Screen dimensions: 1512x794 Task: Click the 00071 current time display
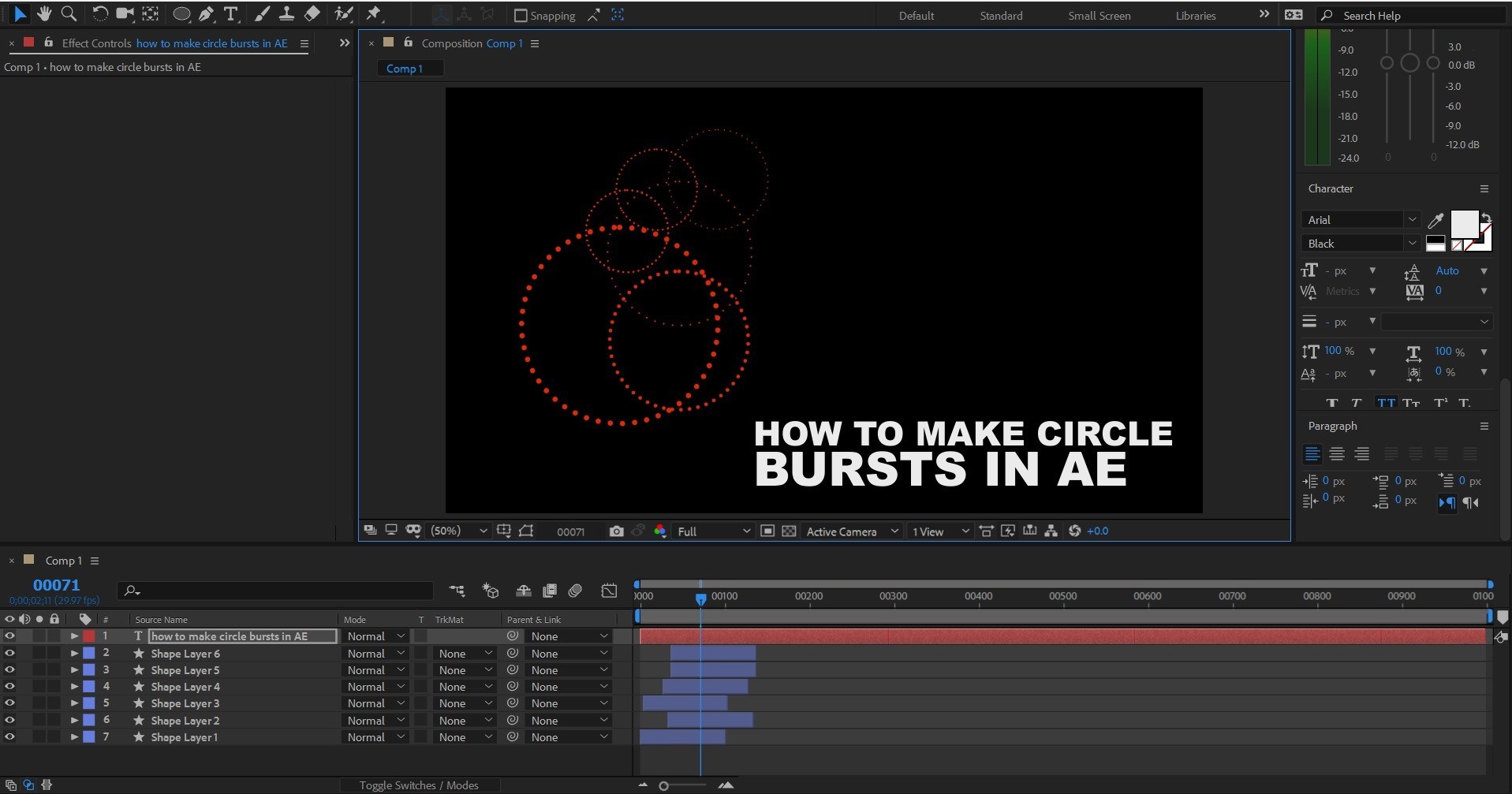click(56, 585)
